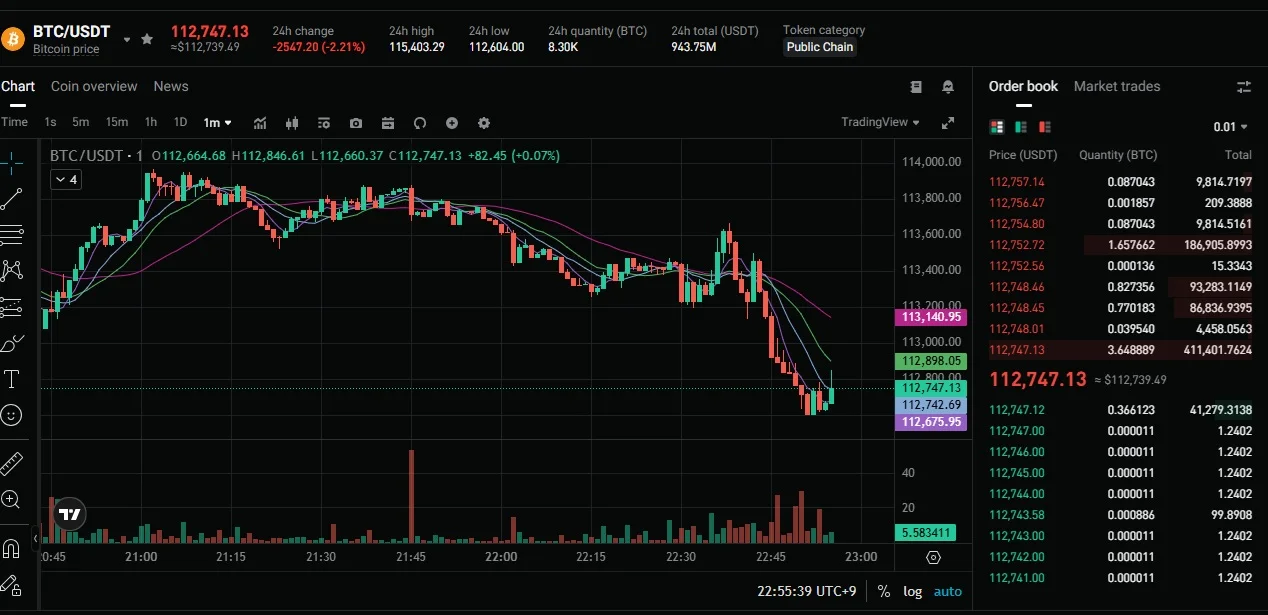The height and width of the screenshot is (615, 1268).
Task: Click the 113,140.95 magenta price label
Action: (x=932, y=317)
